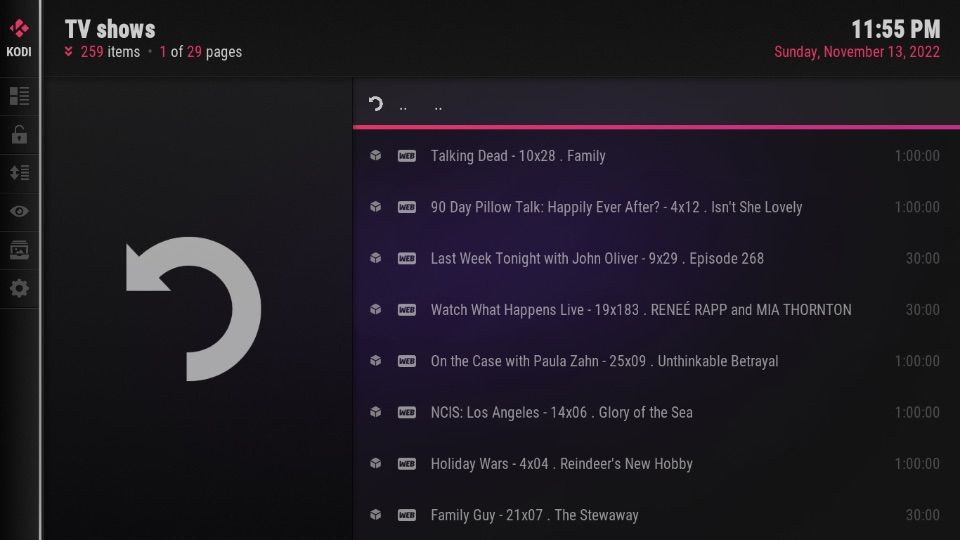
Task: Click the cube icon beside On the Case
Action: point(375,361)
